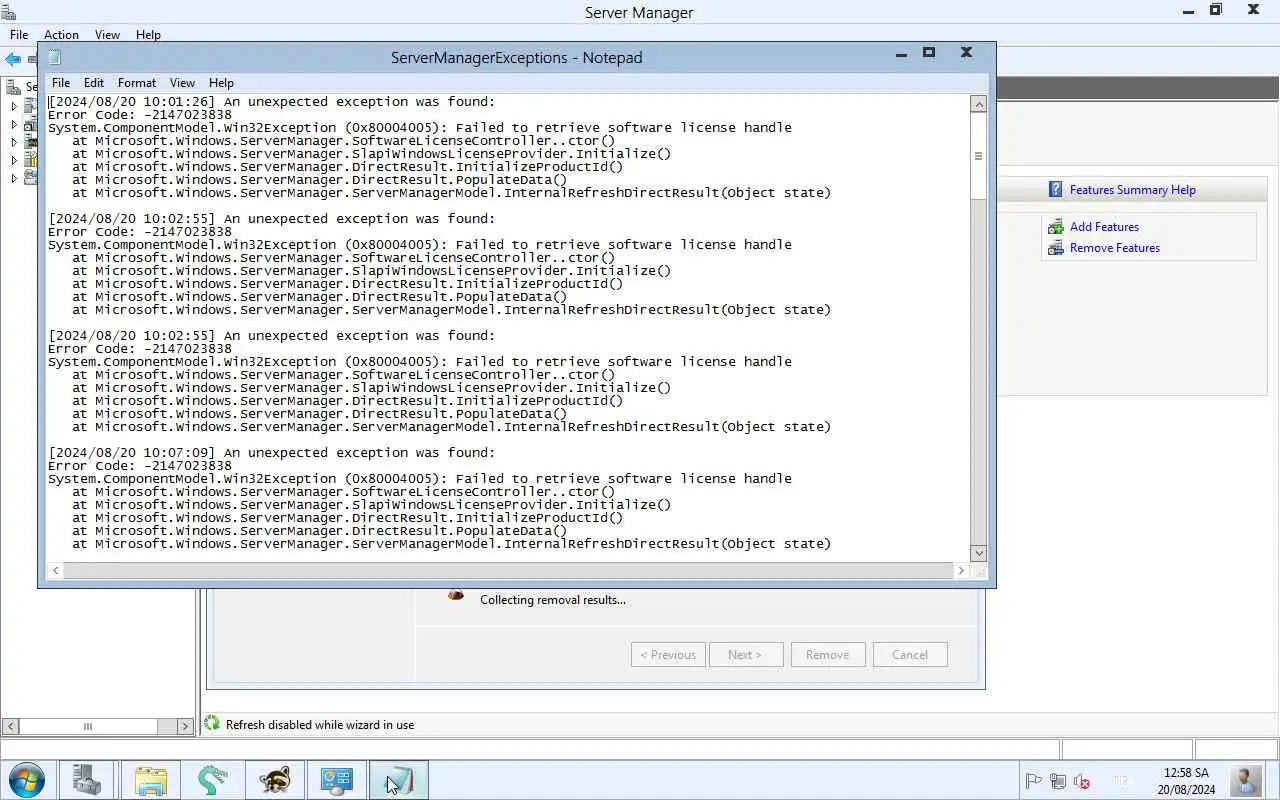
Task: Click tree pane horizontal scroll right arrow
Action: point(186,727)
